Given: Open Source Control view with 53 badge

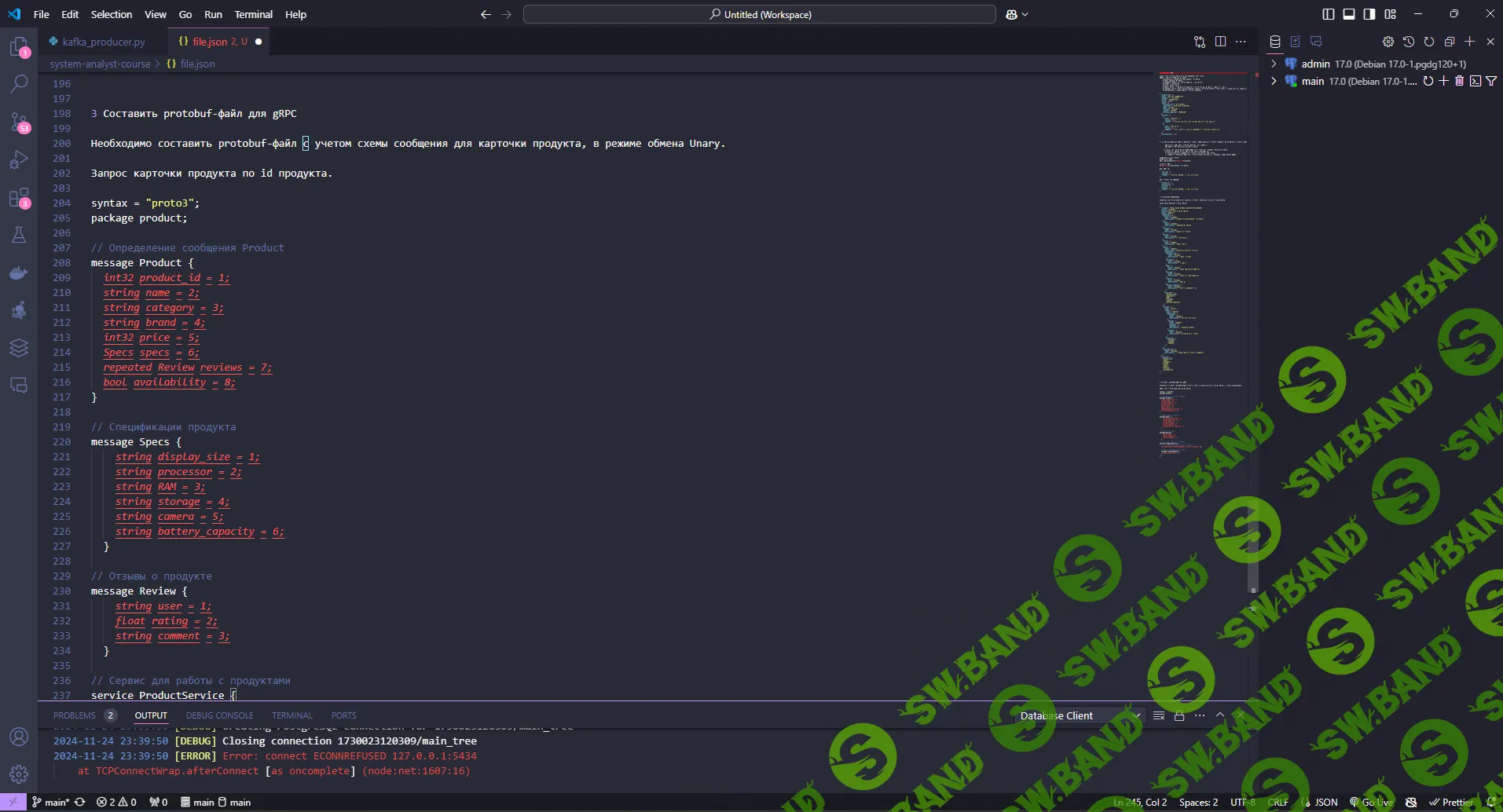Looking at the screenshot, I should coord(19,122).
